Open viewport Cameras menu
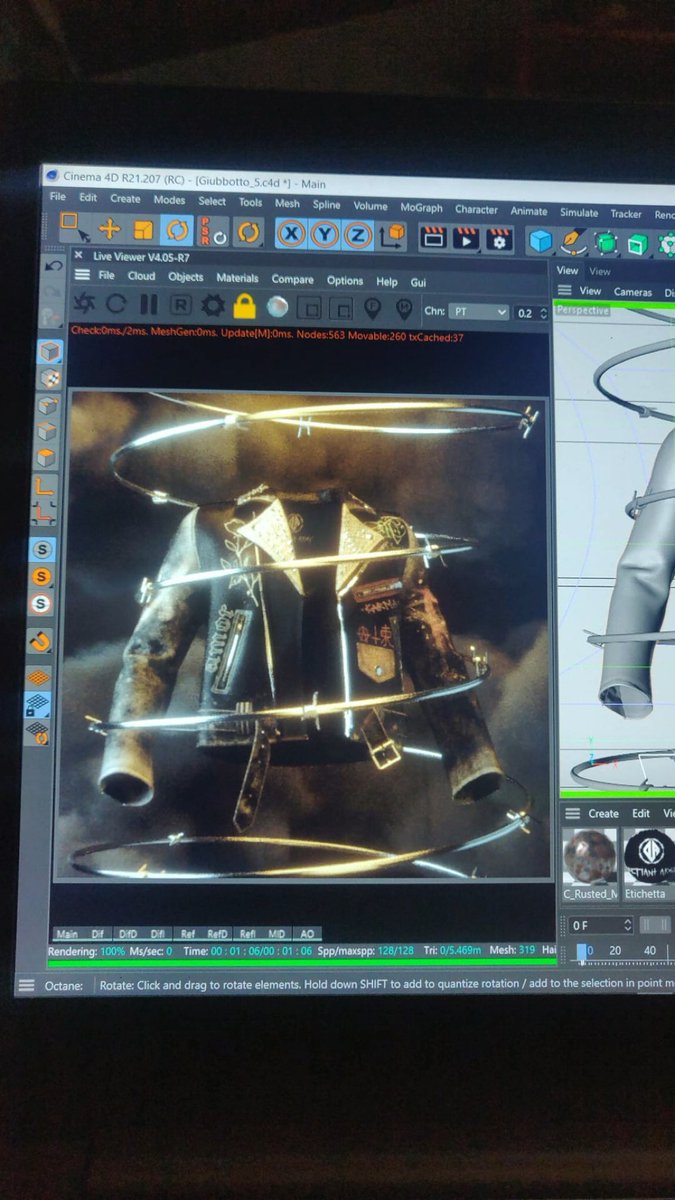Screen dimensions: 675x1200 (x=633, y=291)
